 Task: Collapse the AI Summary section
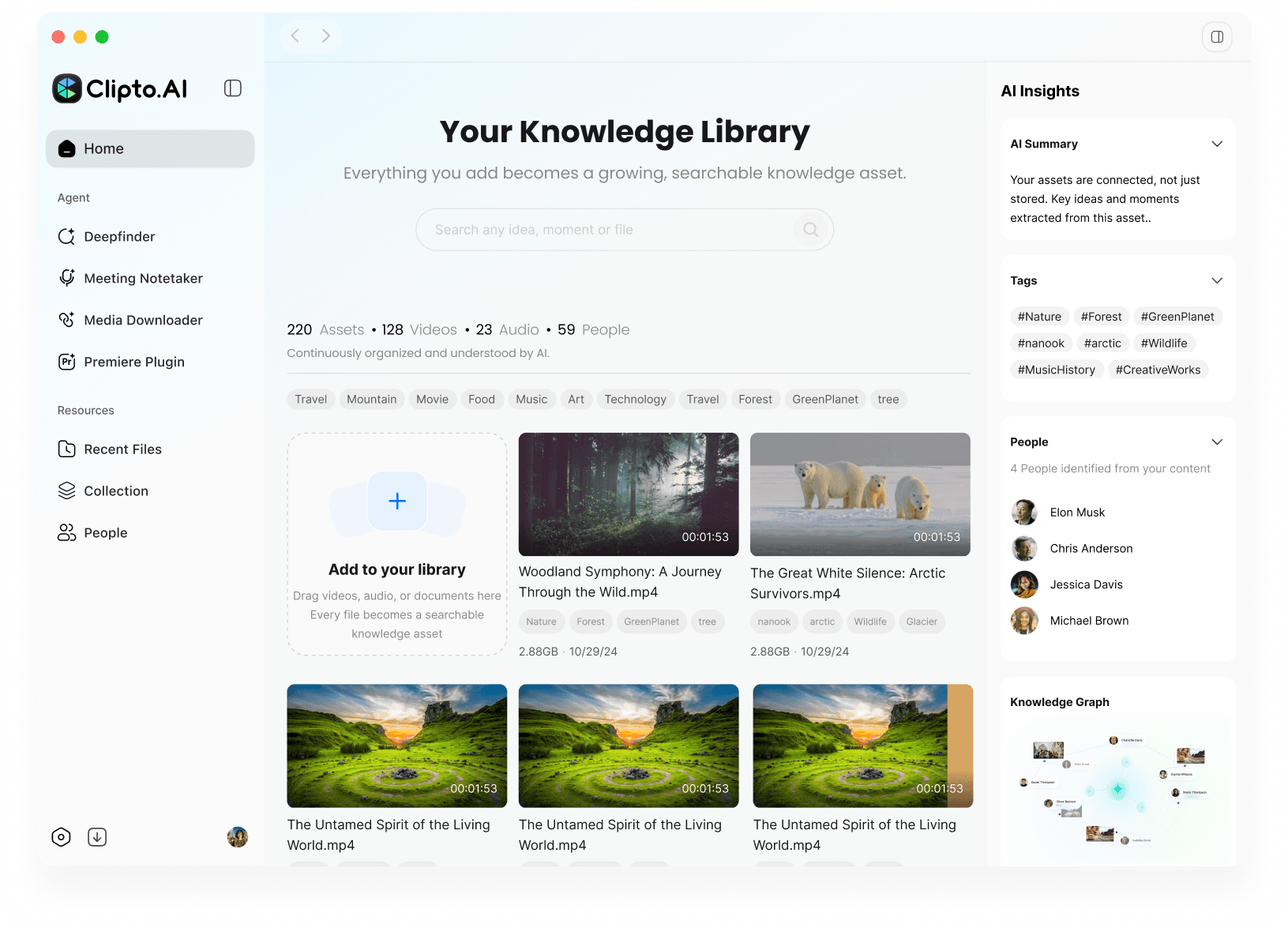pyautogui.click(x=1217, y=144)
